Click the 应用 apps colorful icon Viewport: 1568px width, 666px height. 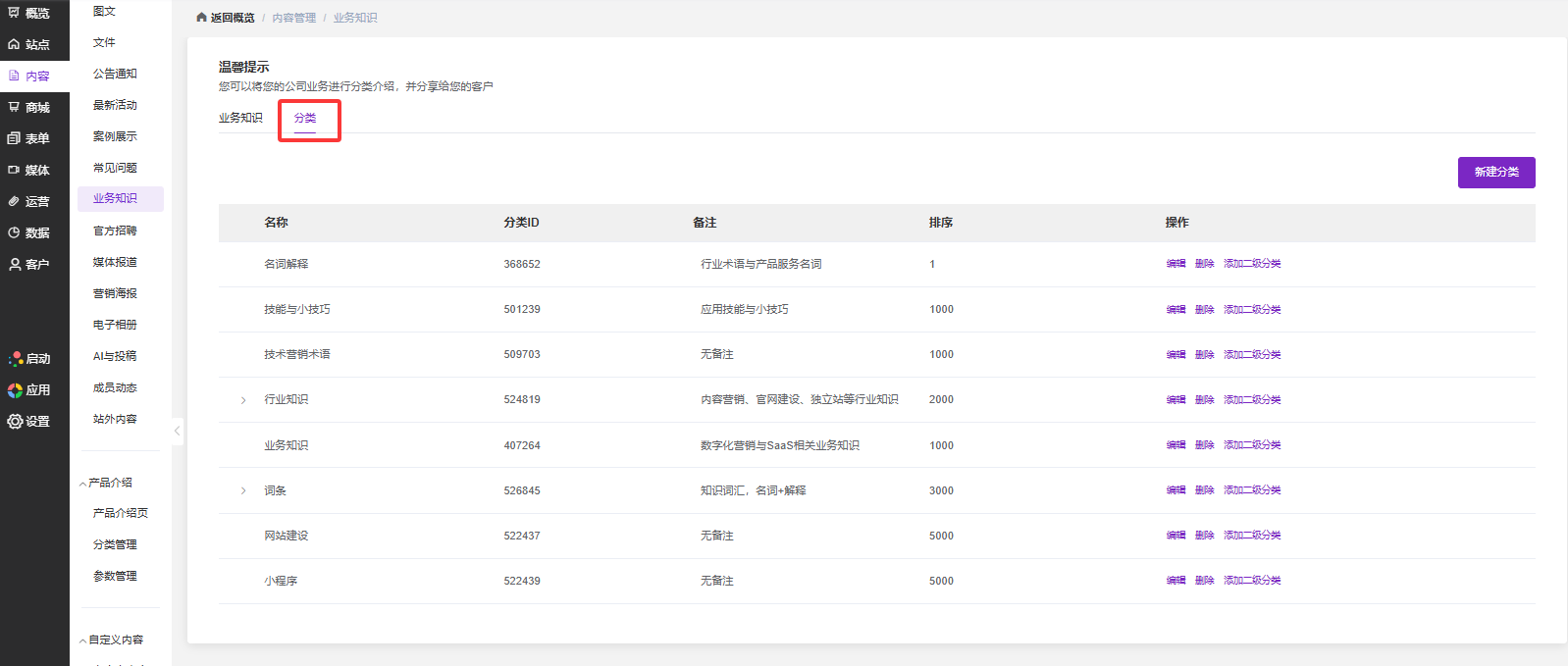[x=15, y=389]
